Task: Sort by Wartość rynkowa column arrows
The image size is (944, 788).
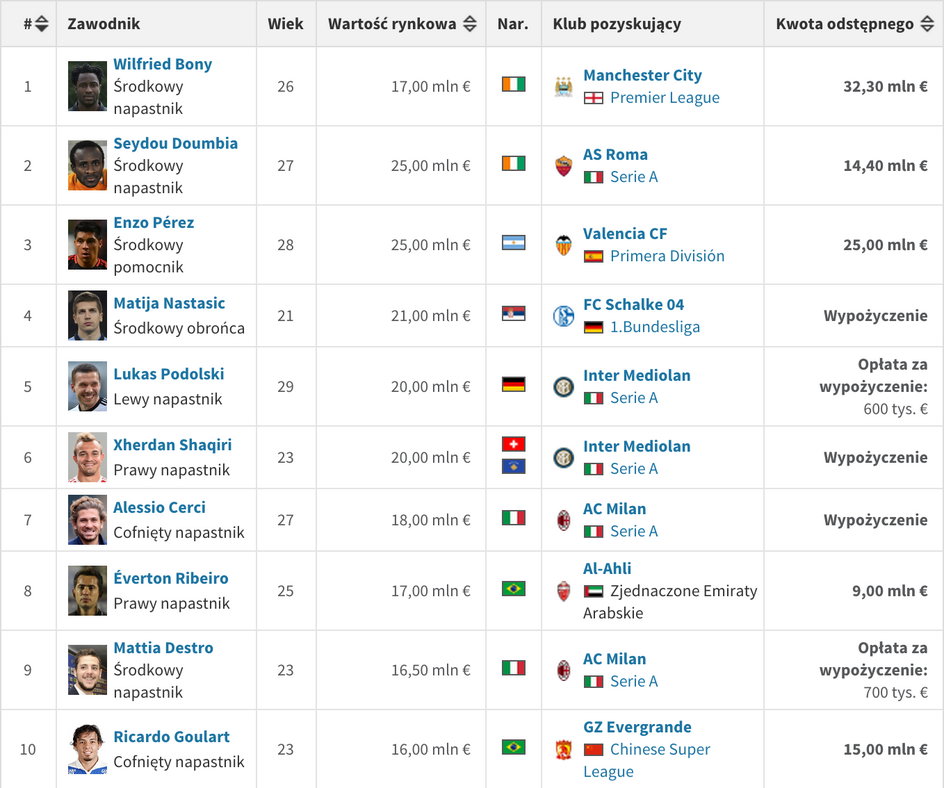Action: point(470,24)
